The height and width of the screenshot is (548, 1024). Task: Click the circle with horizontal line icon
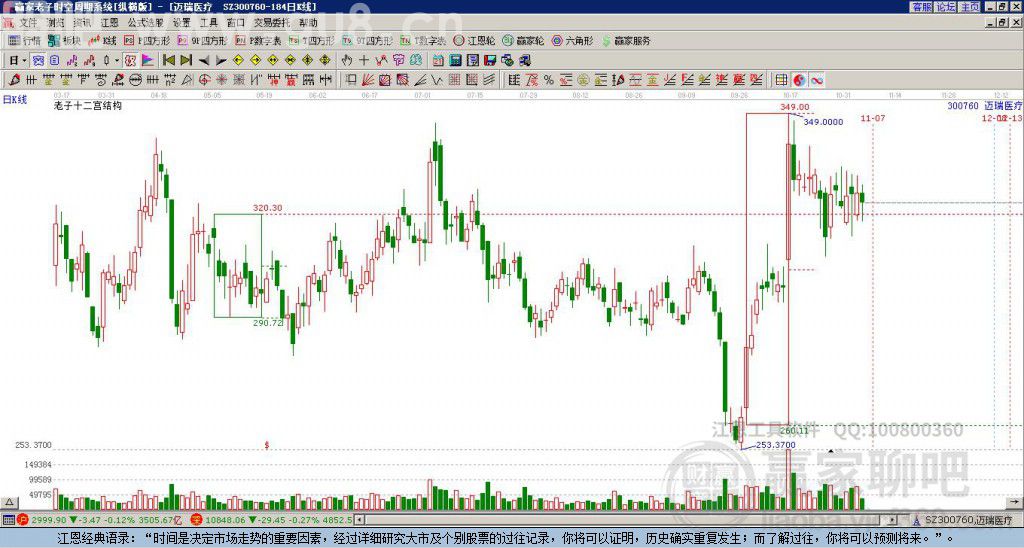pyautogui.click(x=135, y=80)
